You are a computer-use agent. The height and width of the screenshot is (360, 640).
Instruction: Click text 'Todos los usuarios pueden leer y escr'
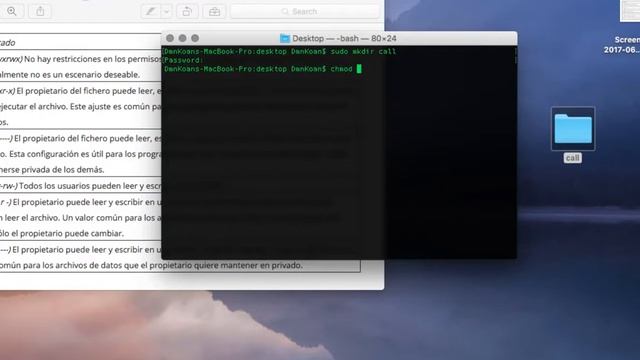pos(90,186)
